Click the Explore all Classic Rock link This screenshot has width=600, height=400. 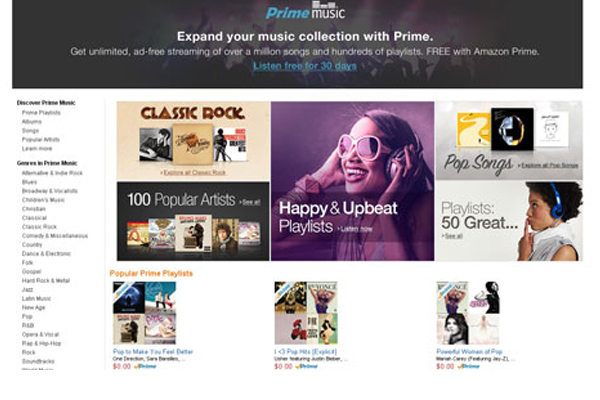point(194,173)
